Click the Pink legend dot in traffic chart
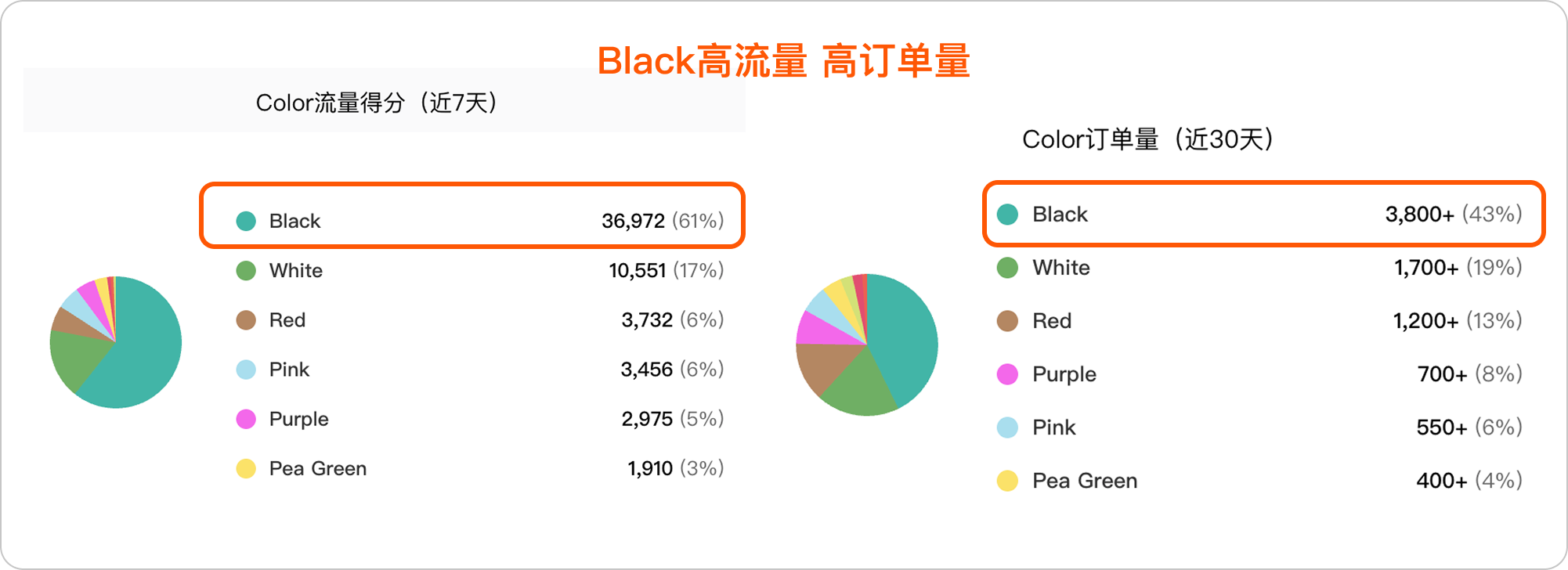This screenshot has width=1568, height=570. (246, 370)
